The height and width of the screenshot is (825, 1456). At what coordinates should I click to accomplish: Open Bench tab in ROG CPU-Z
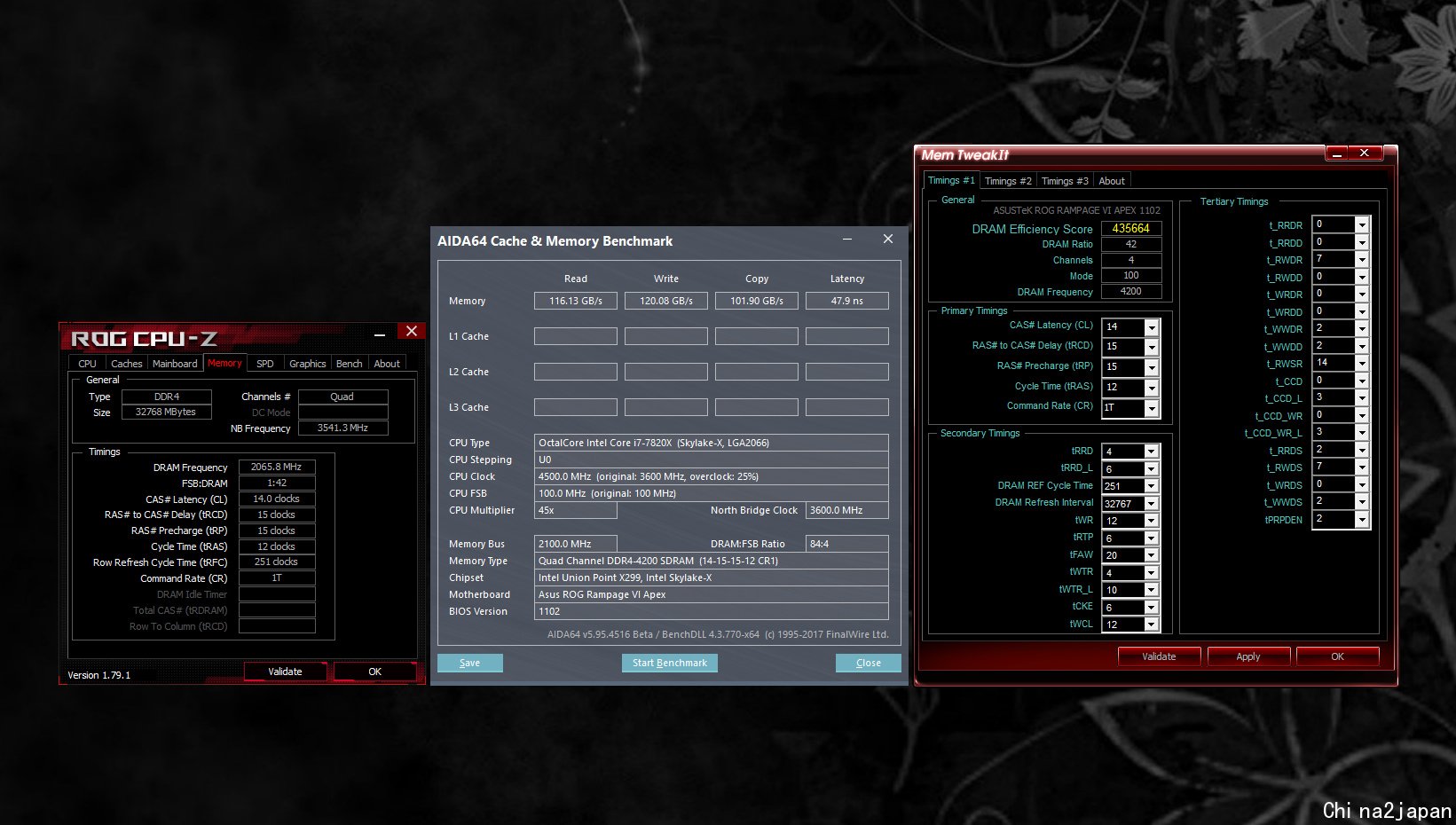349,364
